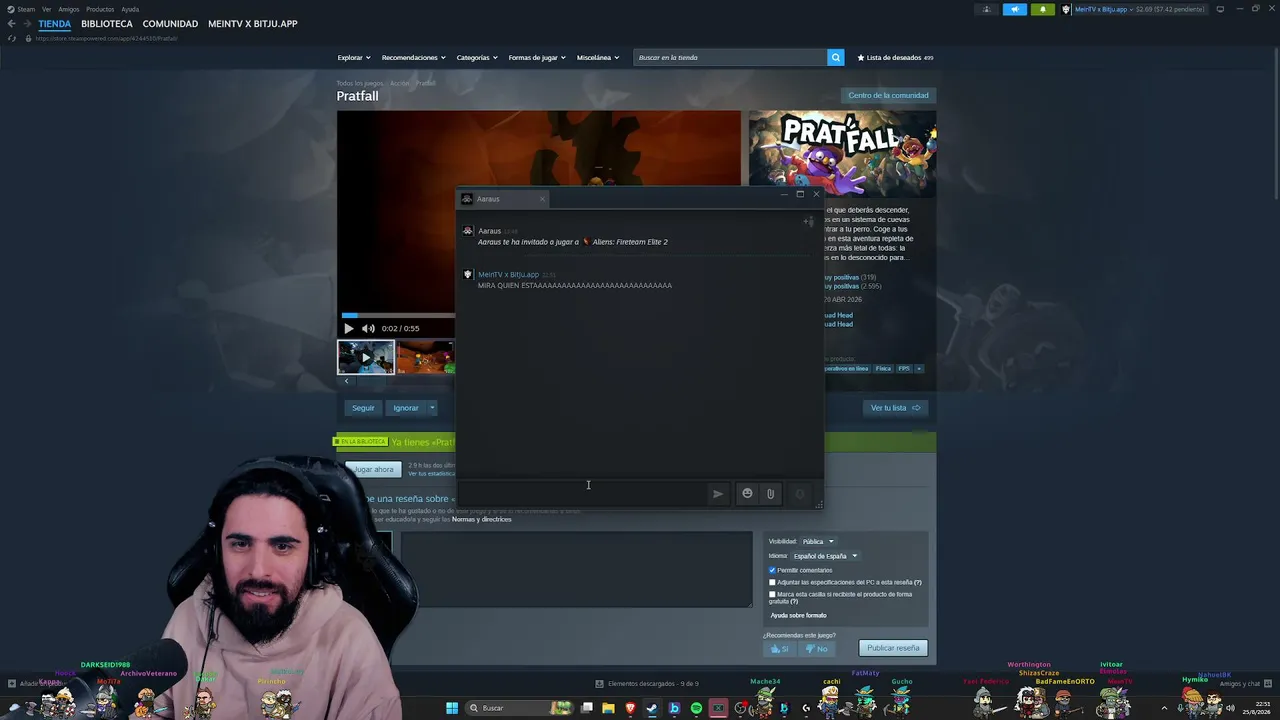Send the chat message with the arrow icon

click(x=717, y=493)
